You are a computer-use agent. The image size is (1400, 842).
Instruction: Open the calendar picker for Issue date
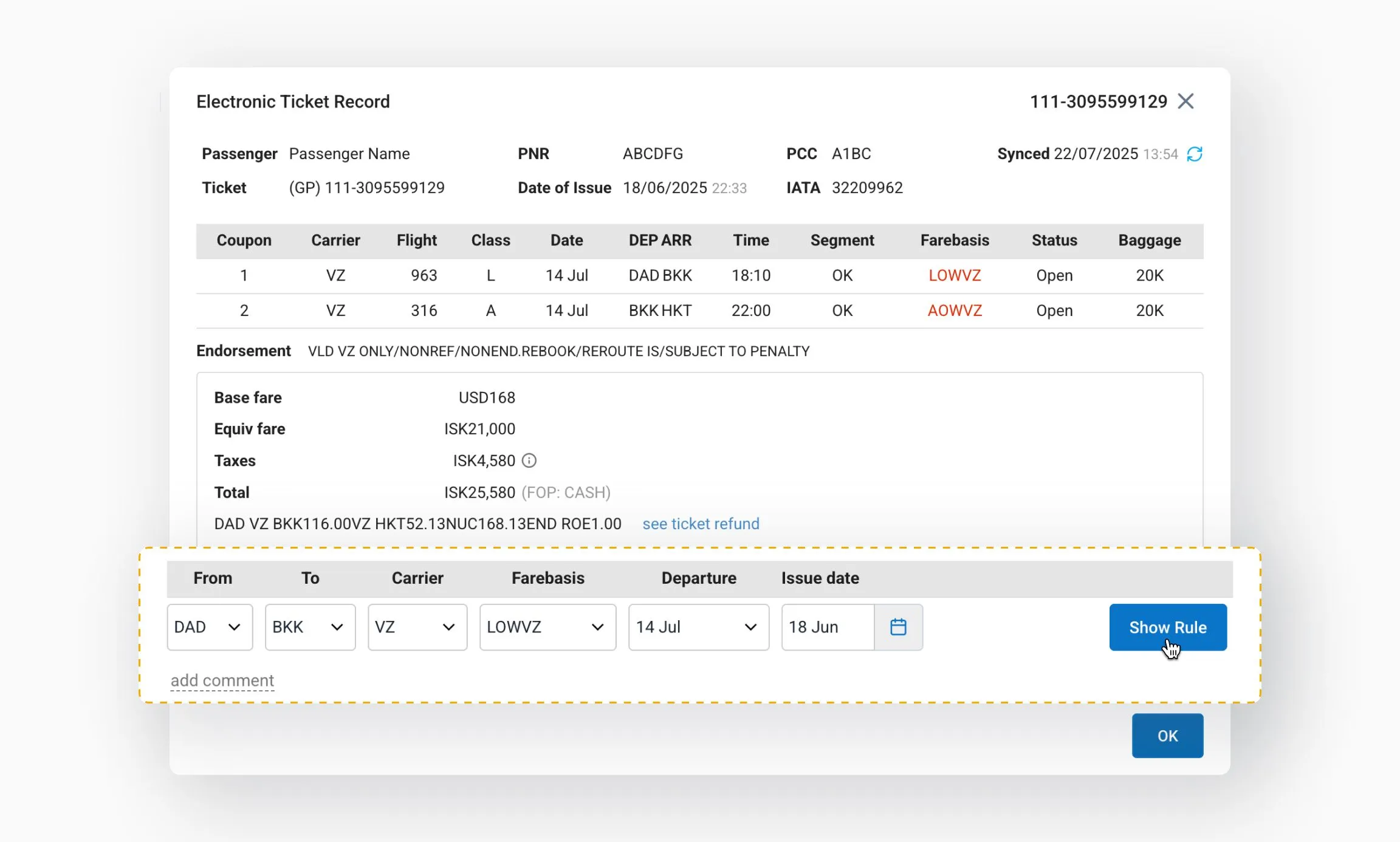[898, 627]
